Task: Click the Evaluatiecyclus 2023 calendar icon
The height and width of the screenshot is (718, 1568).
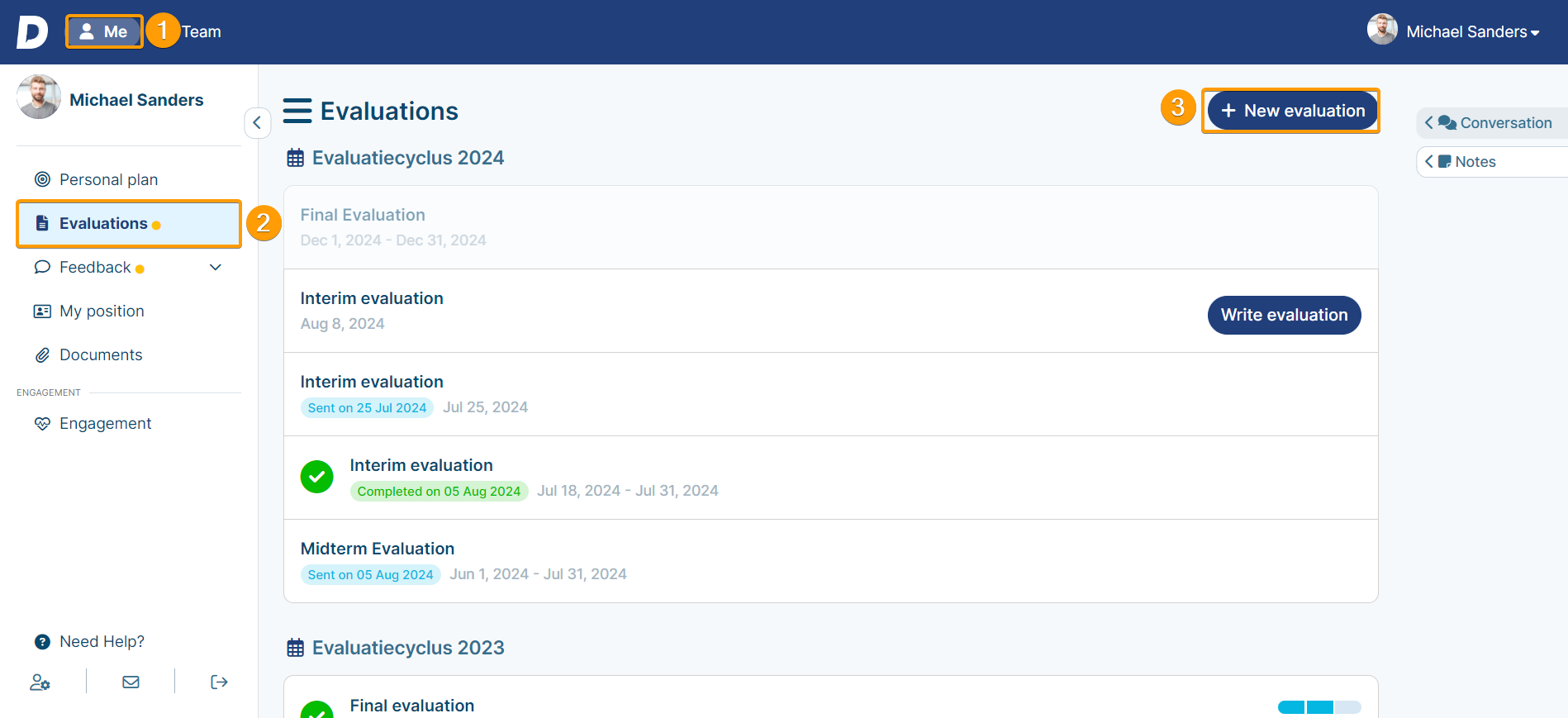Action: coord(295,648)
